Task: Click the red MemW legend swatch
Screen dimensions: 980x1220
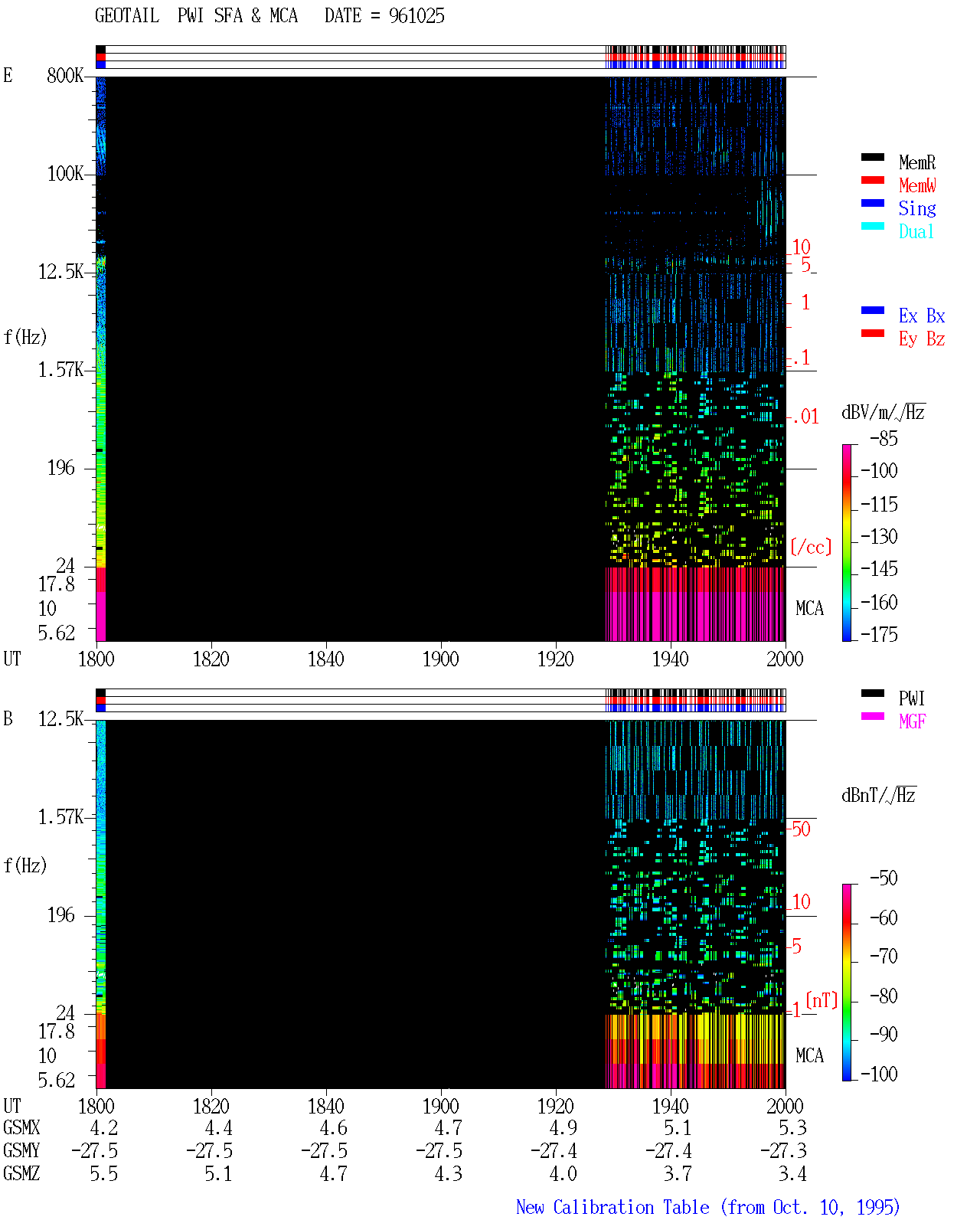Action: click(873, 180)
